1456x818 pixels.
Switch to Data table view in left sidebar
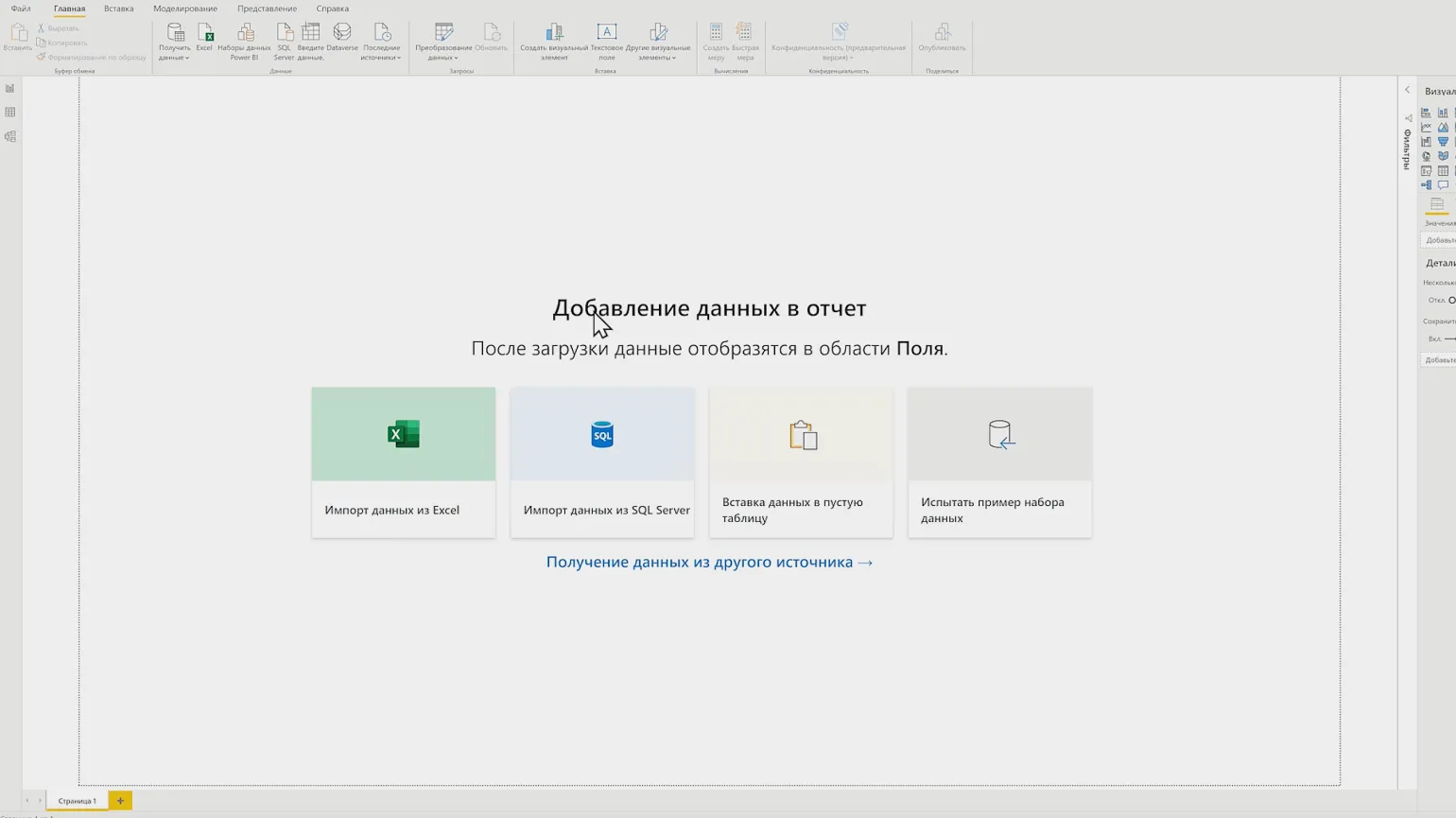(10, 113)
